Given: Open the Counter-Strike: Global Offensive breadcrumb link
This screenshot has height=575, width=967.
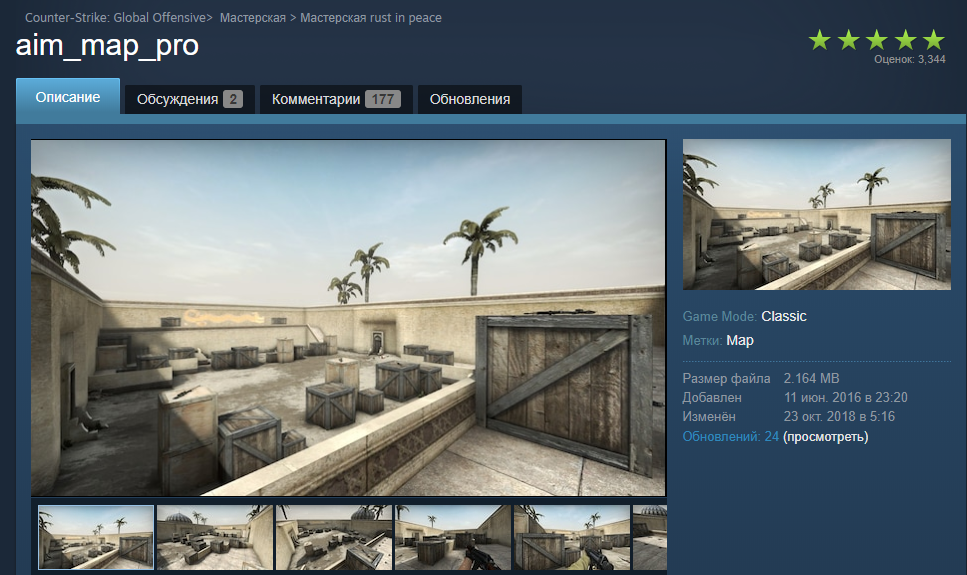Looking at the screenshot, I should pyautogui.click(x=115, y=18).
